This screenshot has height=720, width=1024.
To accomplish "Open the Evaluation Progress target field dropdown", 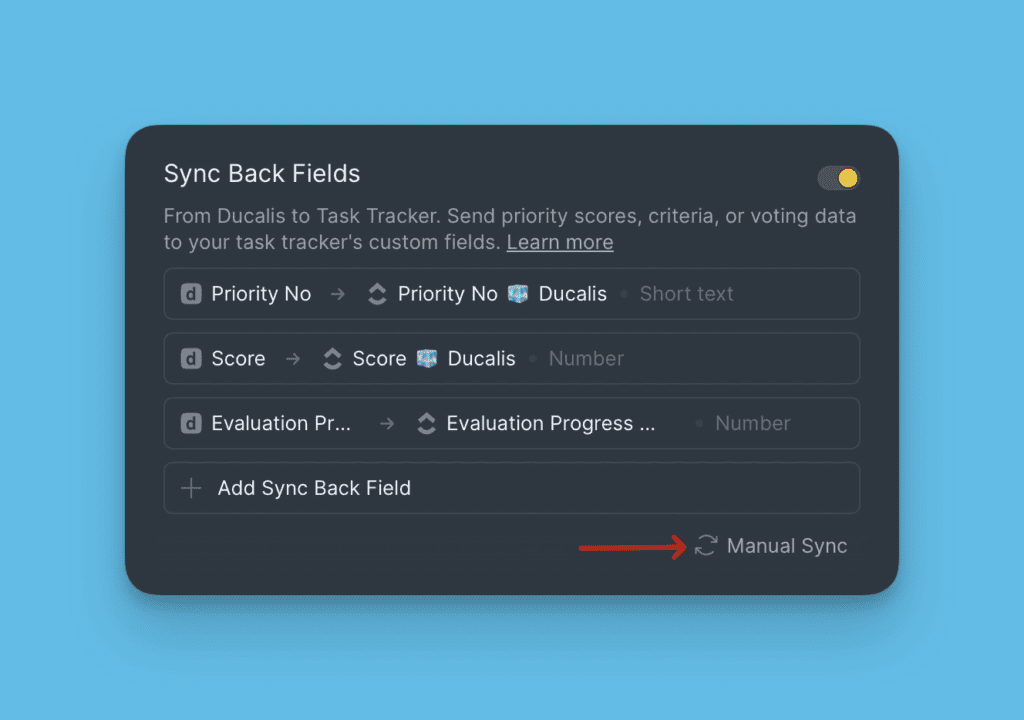I will (550, 424).
